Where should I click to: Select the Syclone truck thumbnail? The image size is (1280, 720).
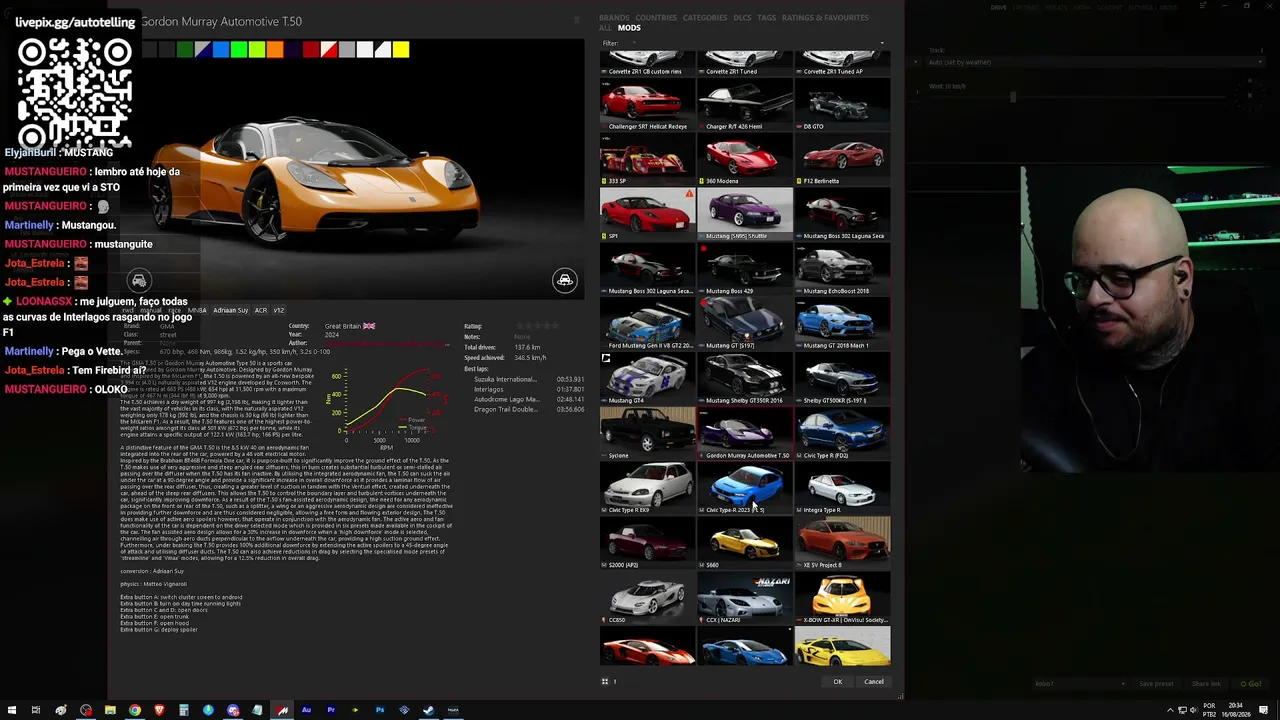click(x=647, y=434)
